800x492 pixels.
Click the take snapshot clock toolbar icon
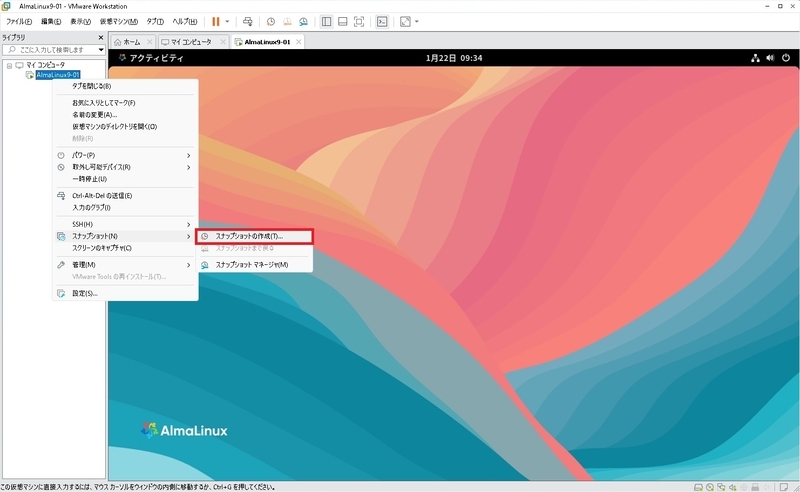[x=271, y=21]
